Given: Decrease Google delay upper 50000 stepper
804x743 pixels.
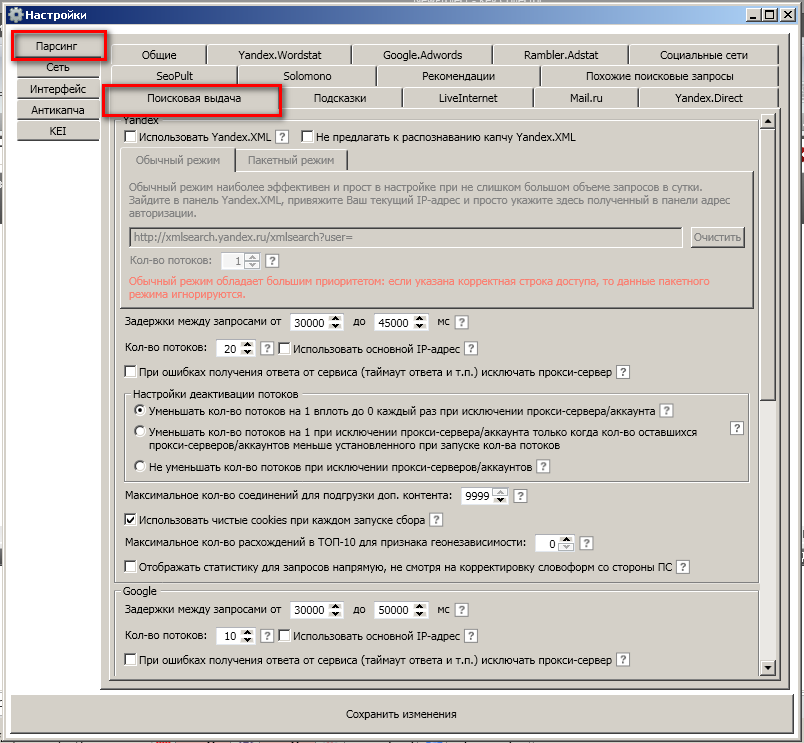Looking at the screenshot, I should [420, 614].
